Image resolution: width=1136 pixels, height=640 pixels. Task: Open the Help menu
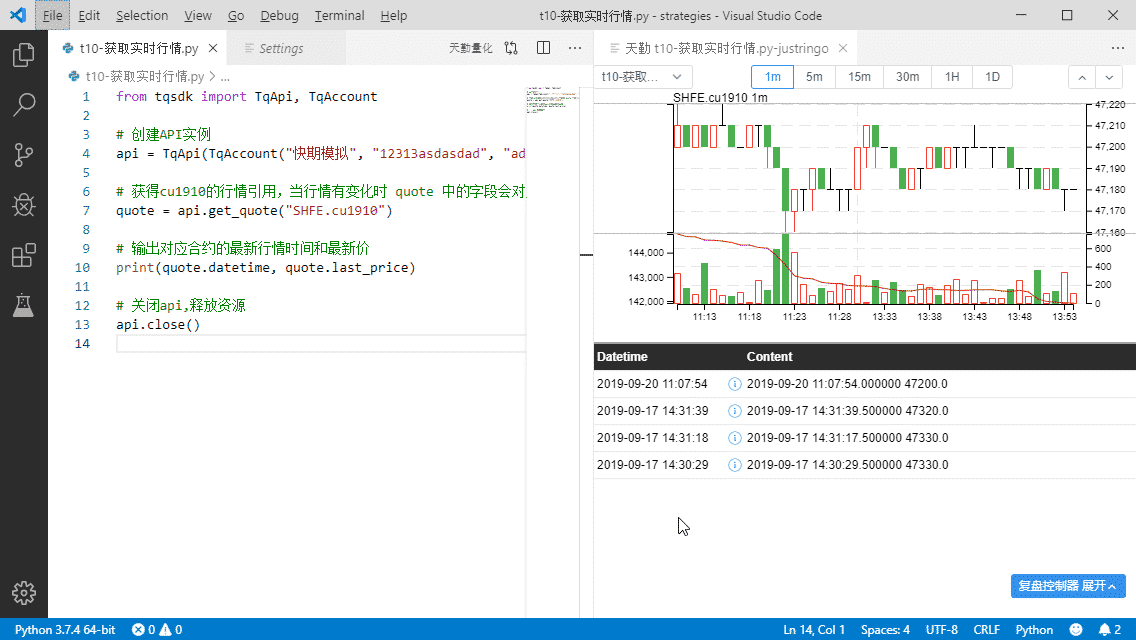393,15
